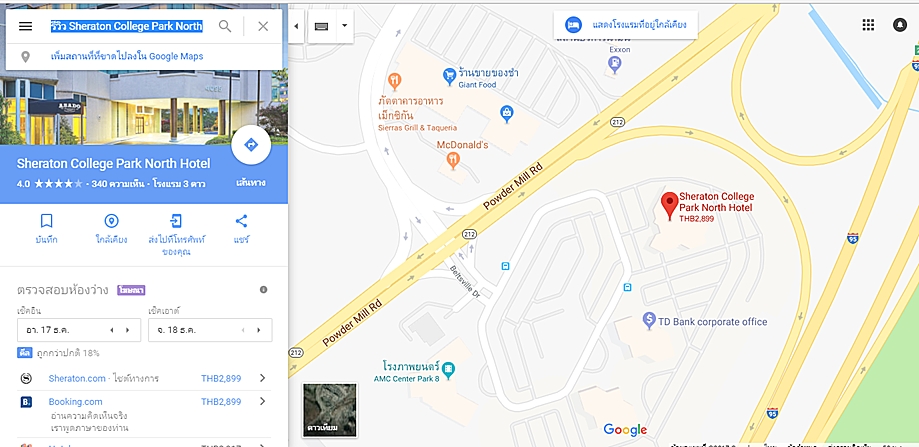919x447 pixels.
Task: Open notifications bell icon
Action: pos(899,25)
